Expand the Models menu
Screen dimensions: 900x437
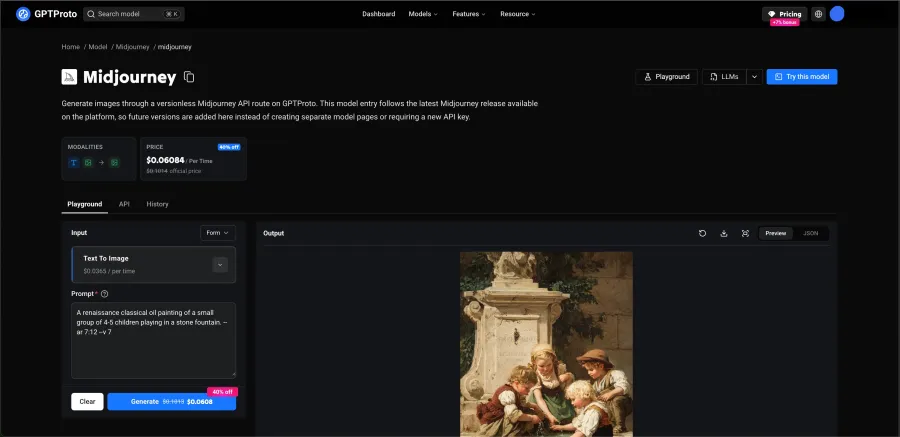423,14
